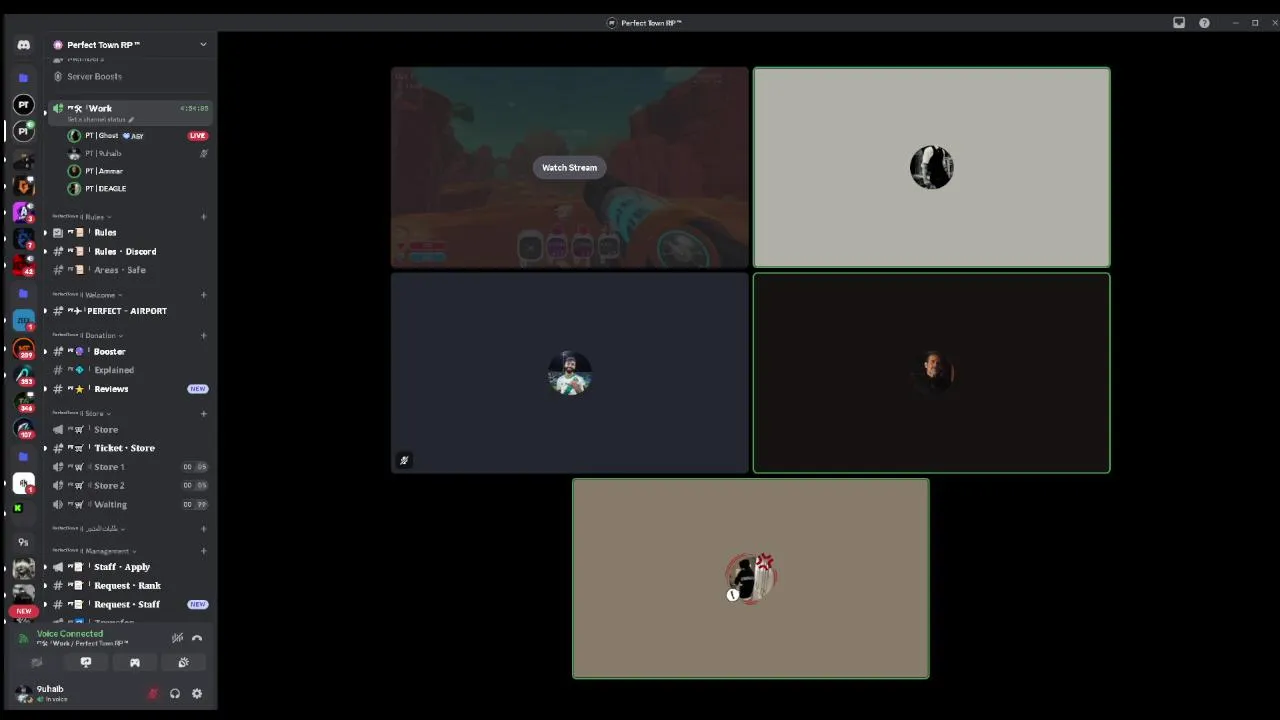Disconnect from voice with the hang-up icon
Viewport: 1280px width, 720px height.
(x=197, y=638)
